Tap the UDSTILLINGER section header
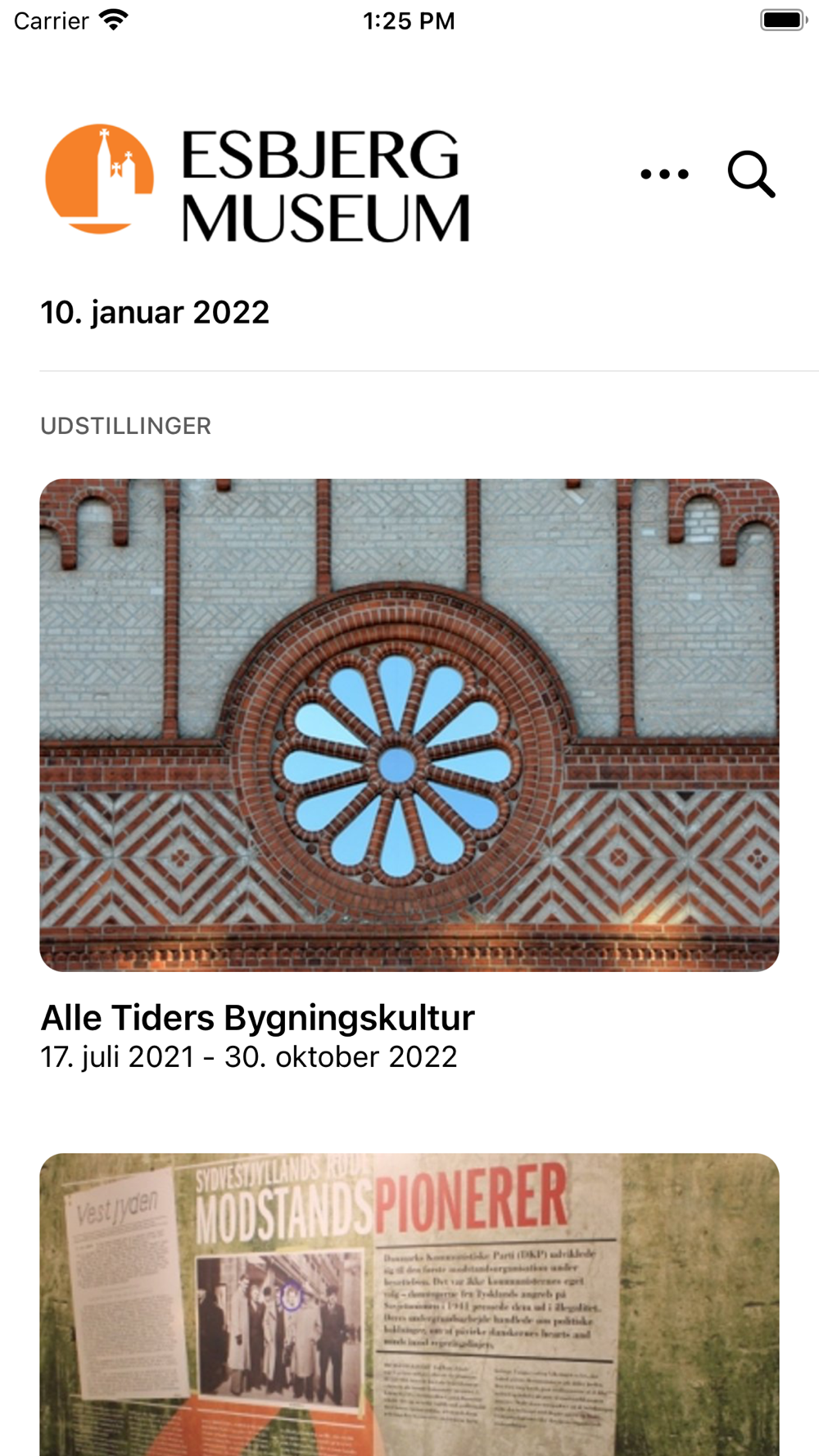The image size is (819, 1456). pos(126,426)
